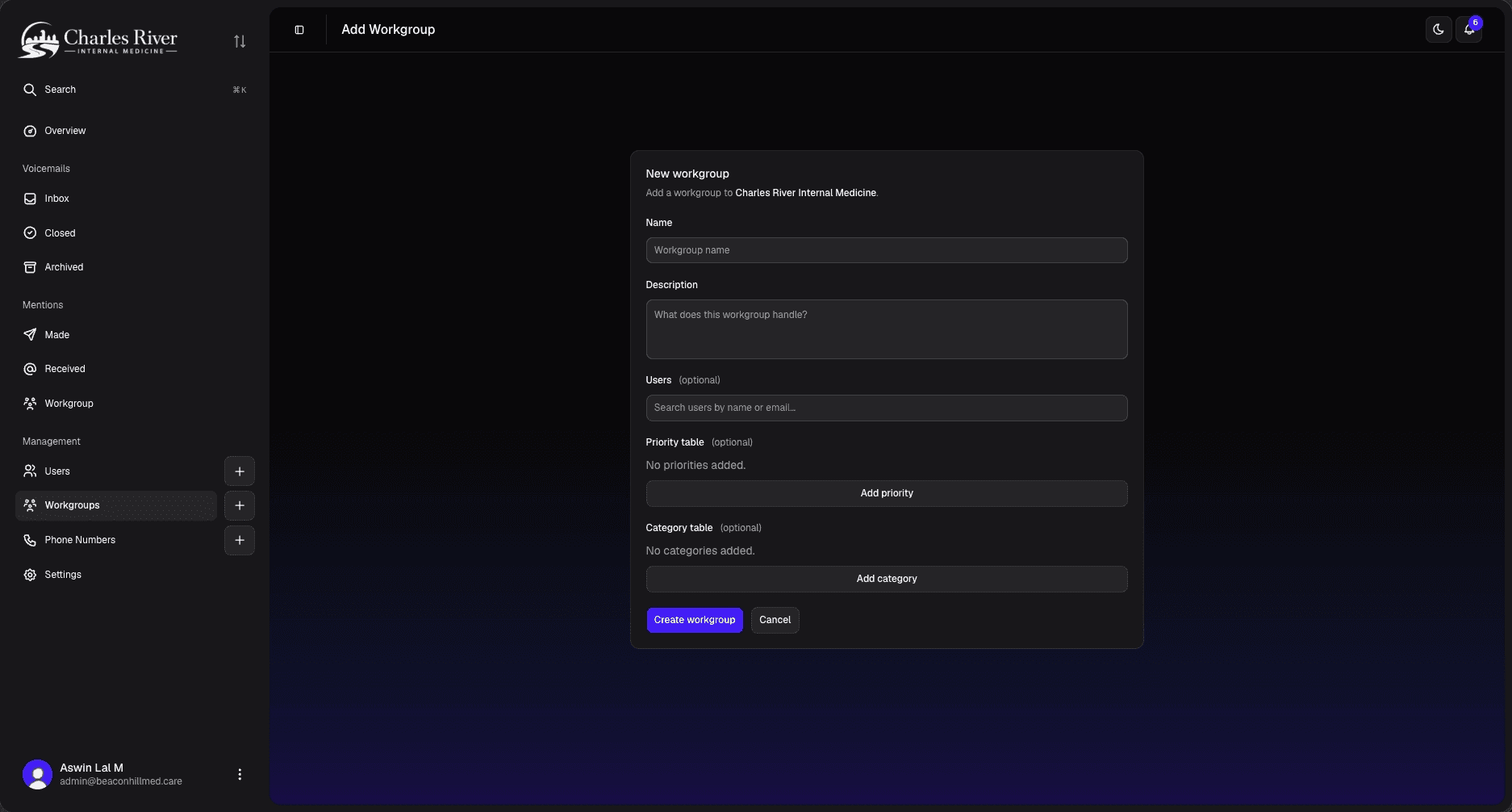This screenshot has height=812, width=1512.
Task: Click the Add Workgroup page title
Action: (x=388, y=30)
